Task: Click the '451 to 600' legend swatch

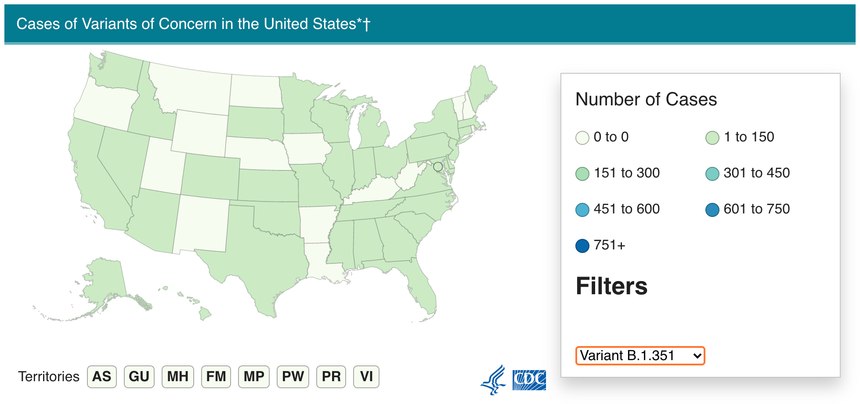Action: [582, 210]
